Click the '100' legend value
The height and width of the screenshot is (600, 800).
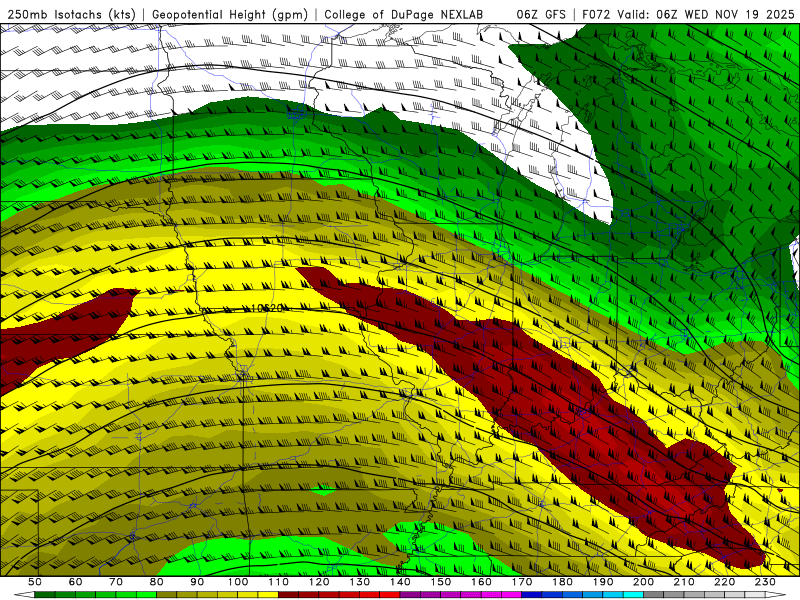tap(238, 582)
